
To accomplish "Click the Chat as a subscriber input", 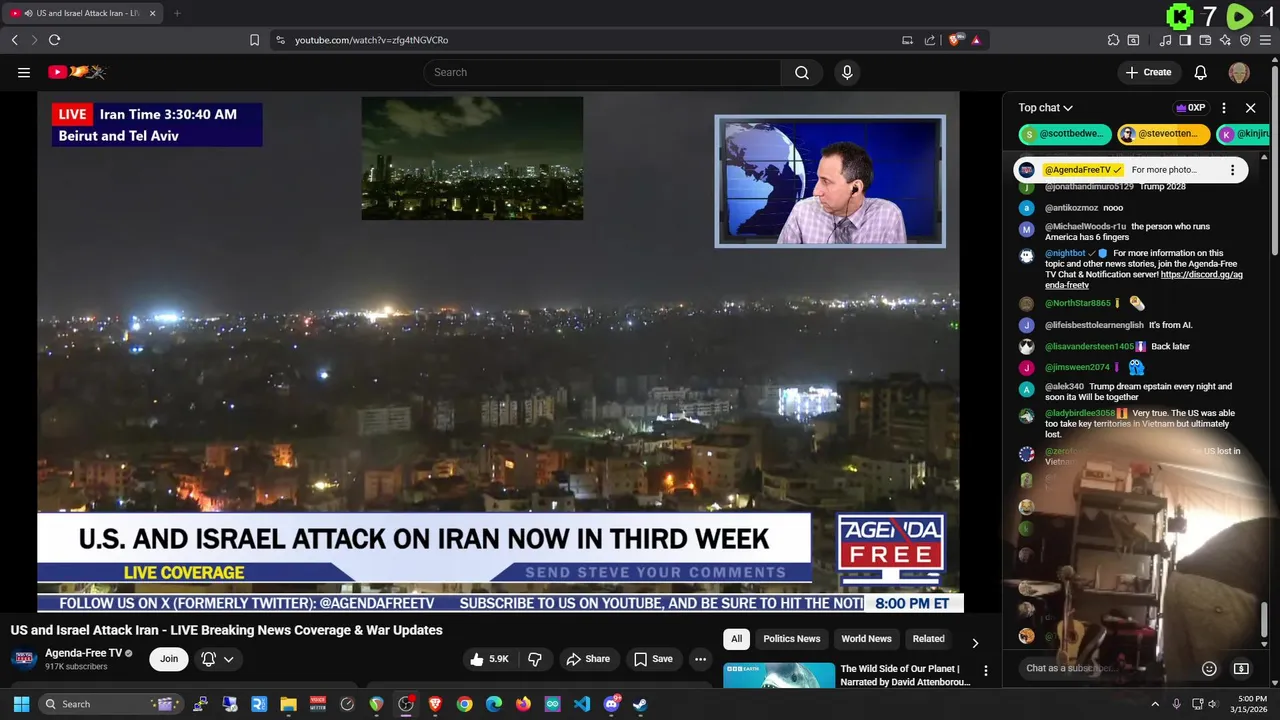I will tap(1105, 668).
